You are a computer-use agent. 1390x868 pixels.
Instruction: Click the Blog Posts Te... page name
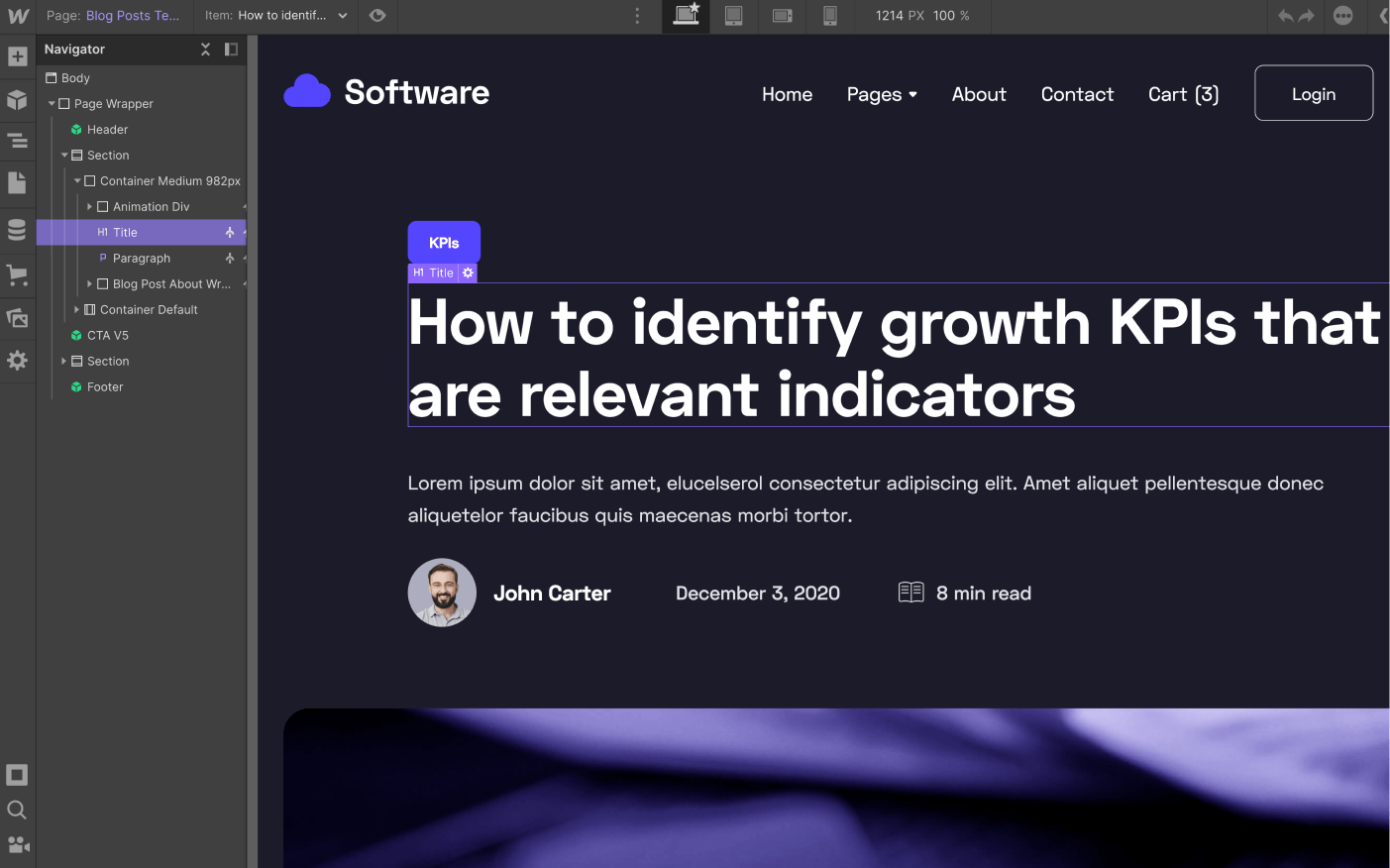coord(133,16)
